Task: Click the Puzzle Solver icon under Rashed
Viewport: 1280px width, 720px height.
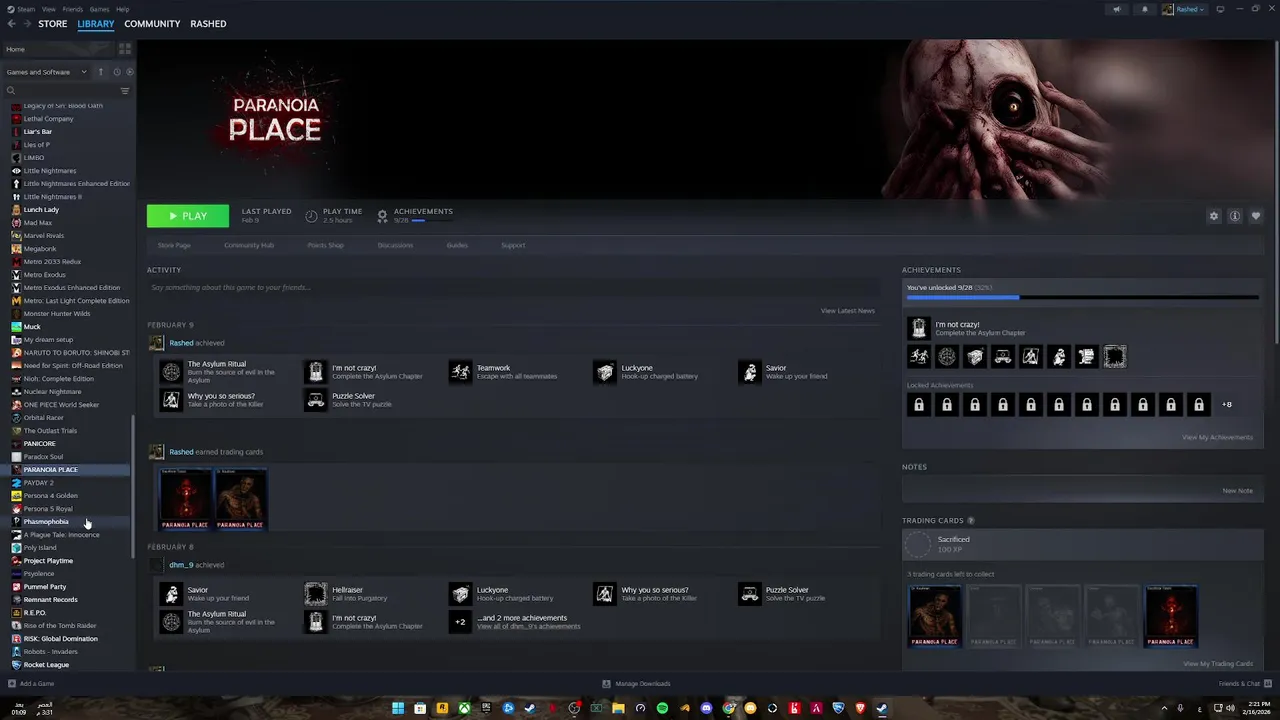Action: click(315, 400)
